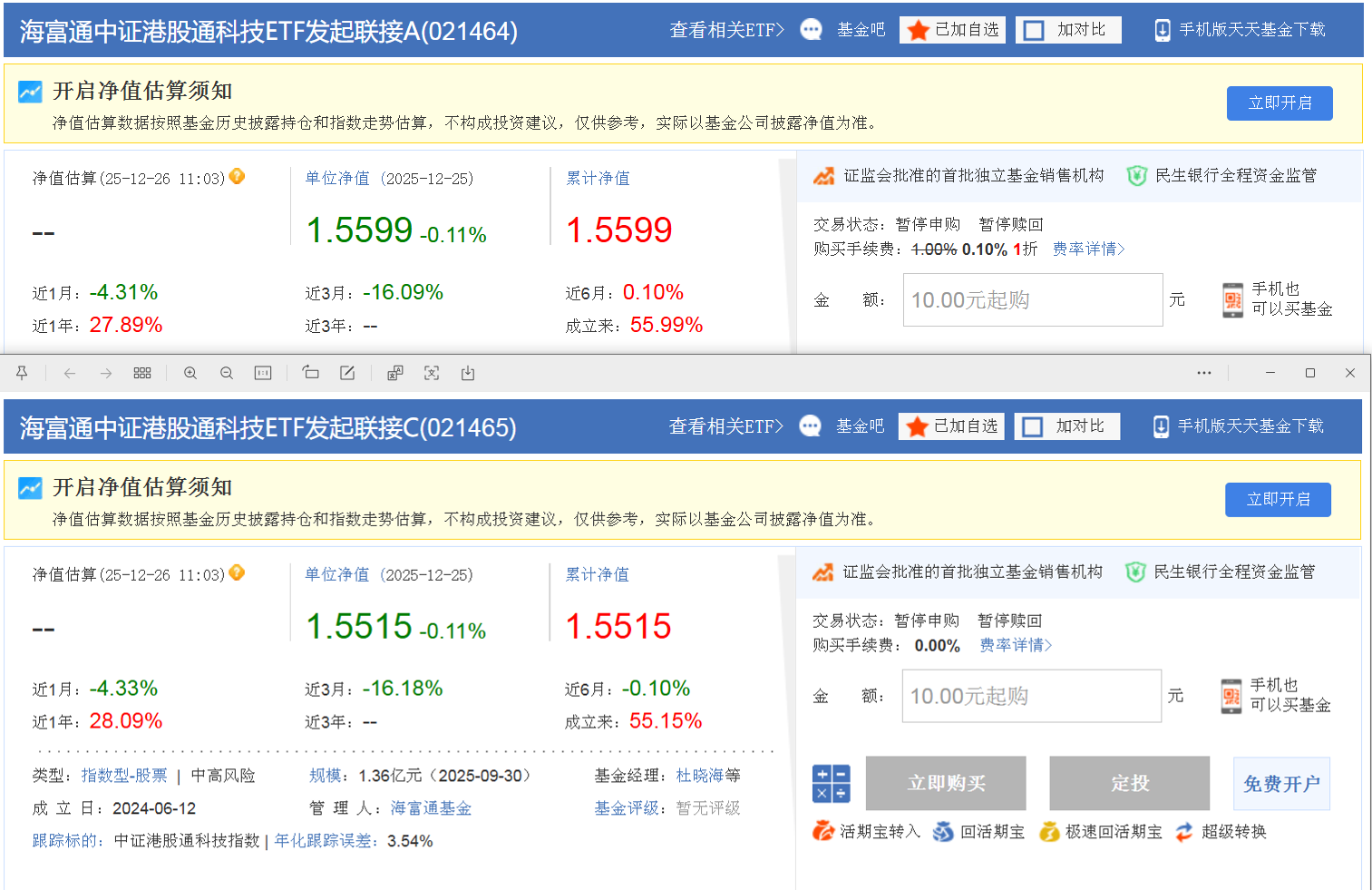Image resolution: width=1372 pixels, height=890 pixels.
Task: Click the 手机版天天基金下载 text in fund A header
Action: pyautogui.click(x=1252, y=30)
